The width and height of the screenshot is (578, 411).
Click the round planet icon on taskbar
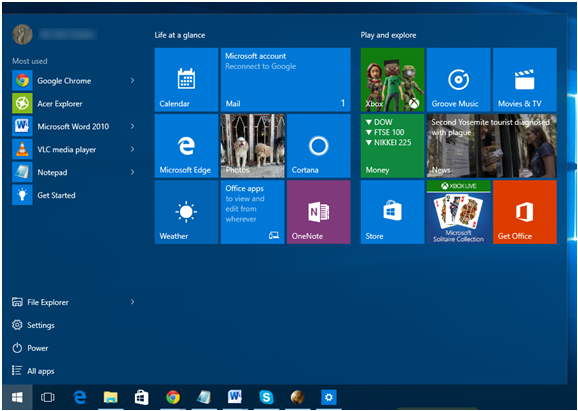297,397
